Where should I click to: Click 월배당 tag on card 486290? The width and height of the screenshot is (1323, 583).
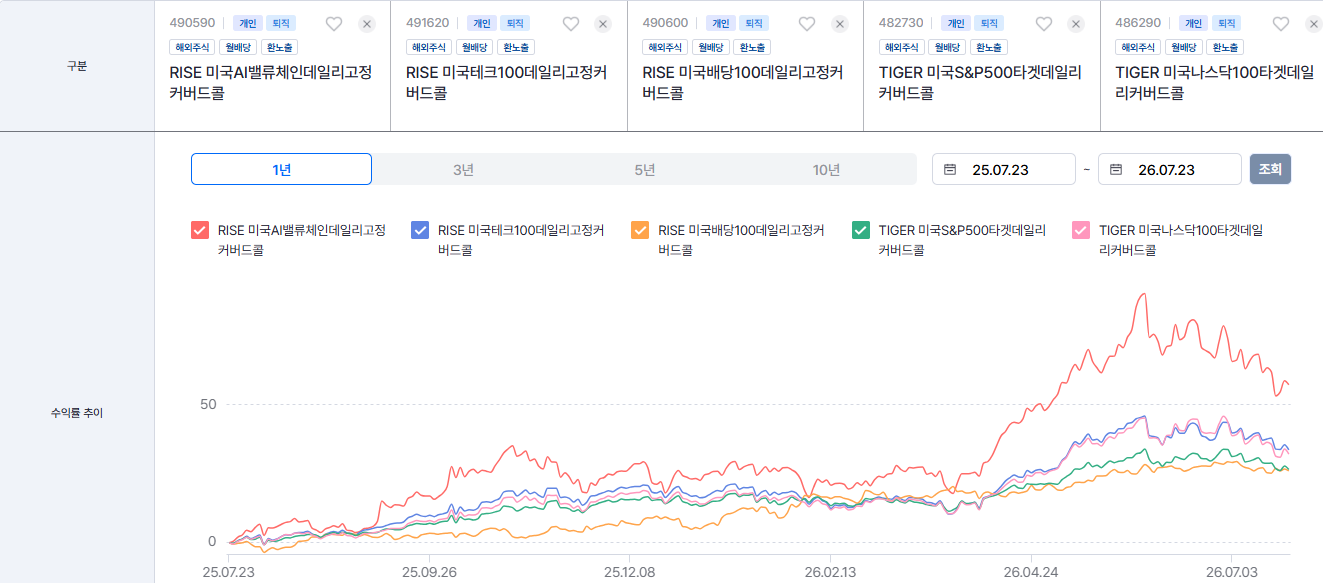click(x=1184, y=47)
